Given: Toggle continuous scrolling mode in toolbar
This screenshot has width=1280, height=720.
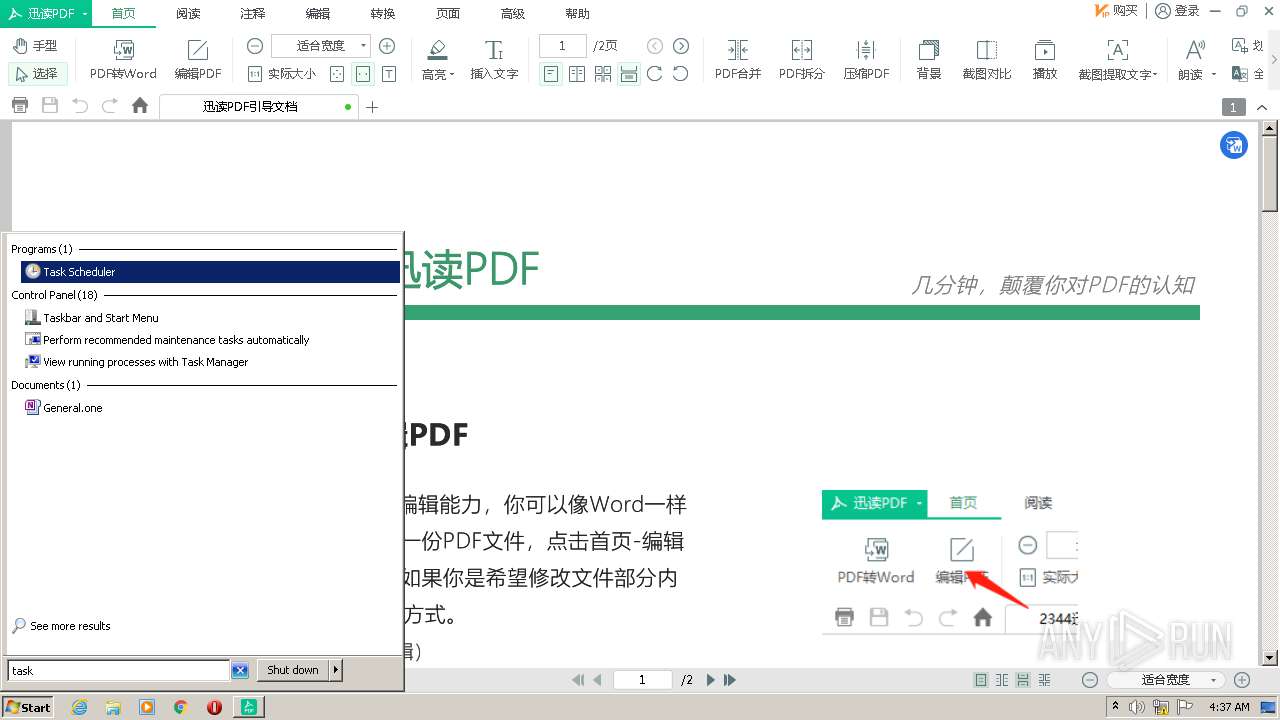Looking at the screenshot, I should tap(629, 73).
